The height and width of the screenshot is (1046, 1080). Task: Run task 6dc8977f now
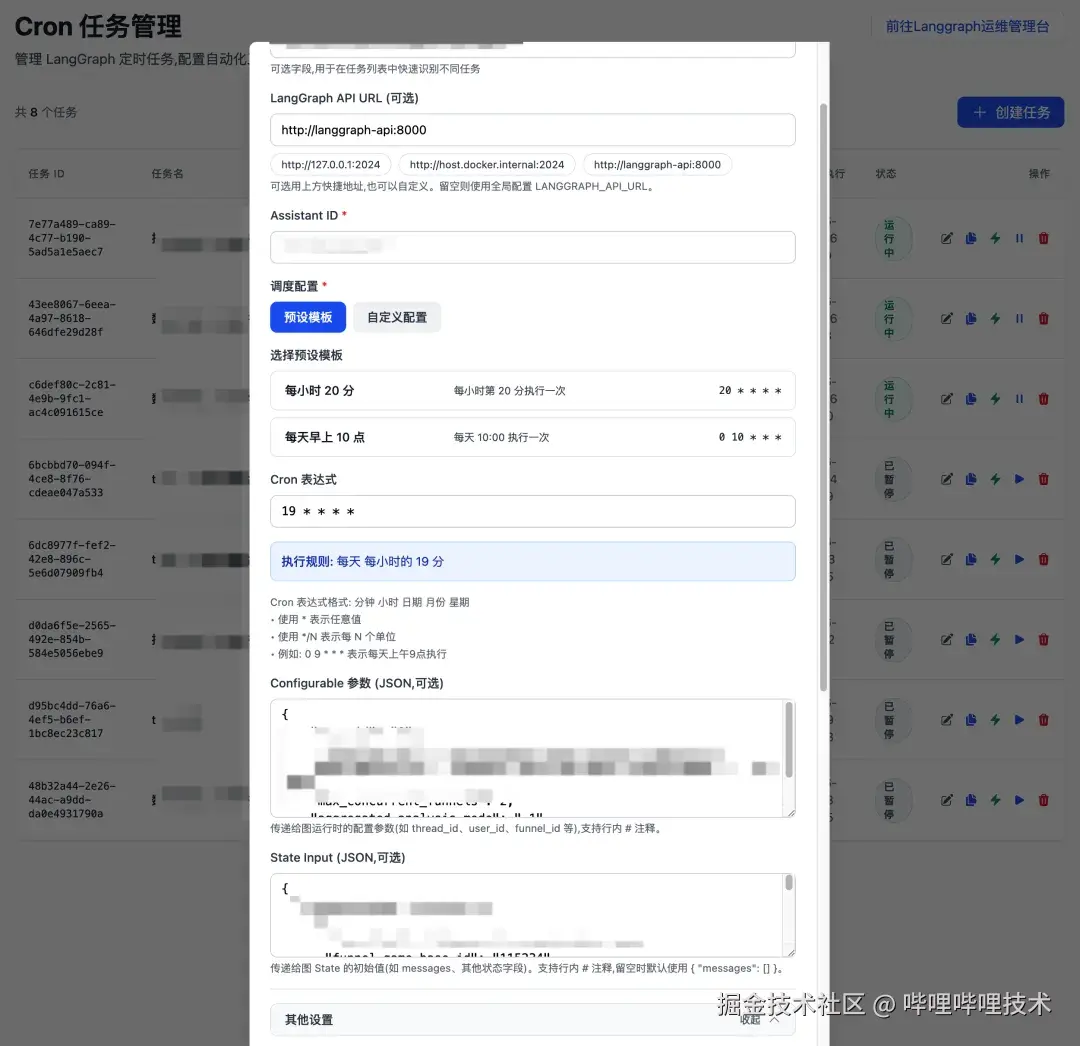(x=995, y=560)
